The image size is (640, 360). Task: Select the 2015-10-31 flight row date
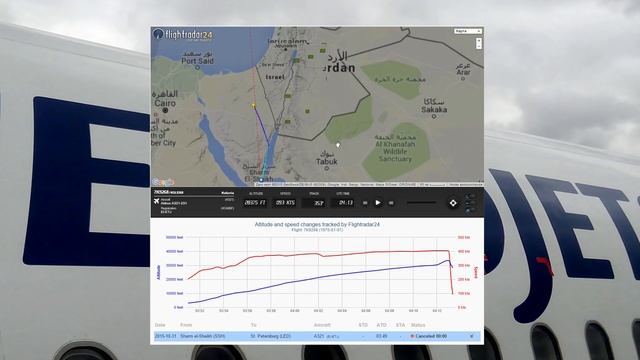[165, 336]
